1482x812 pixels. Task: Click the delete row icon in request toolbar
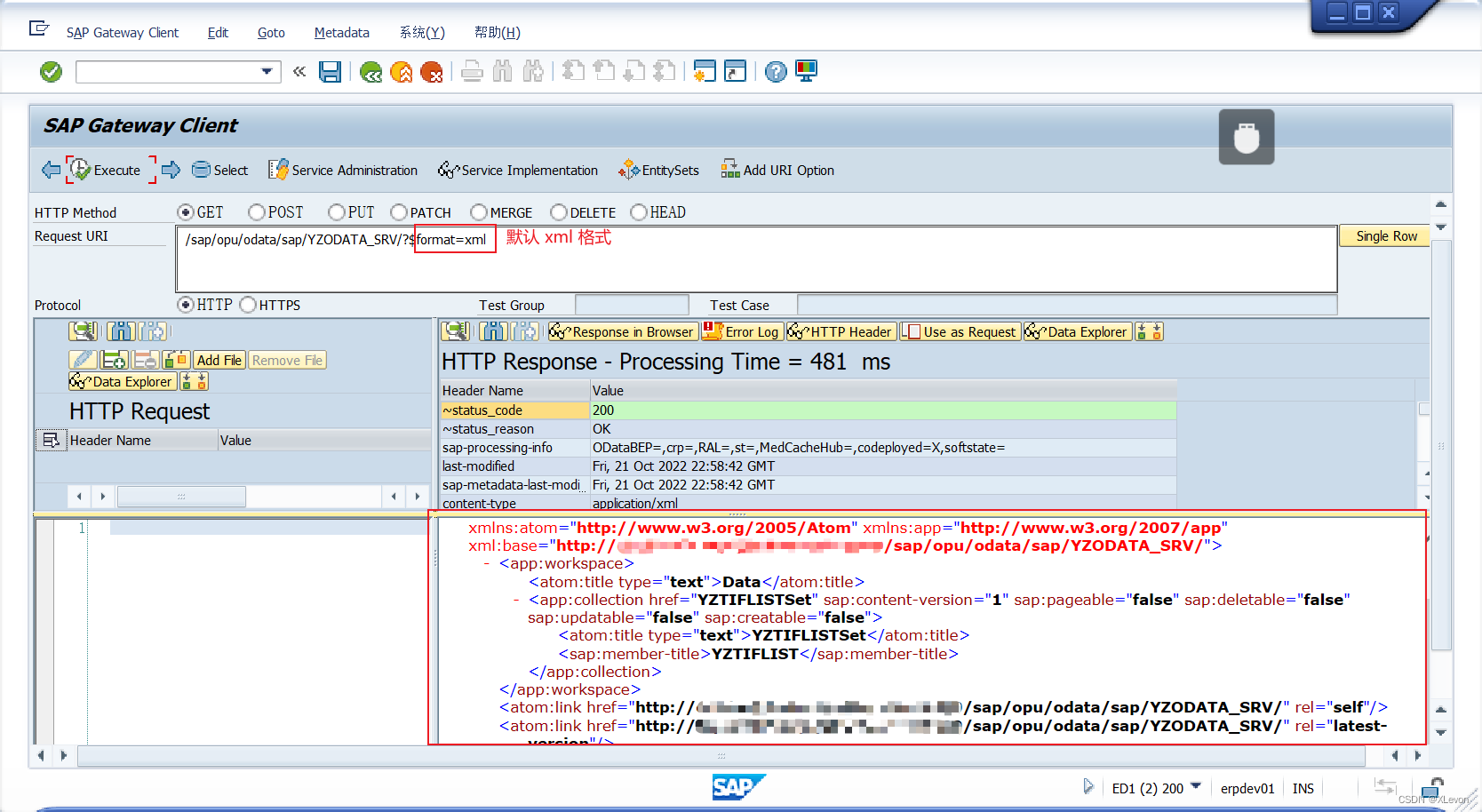click(145, 360)
